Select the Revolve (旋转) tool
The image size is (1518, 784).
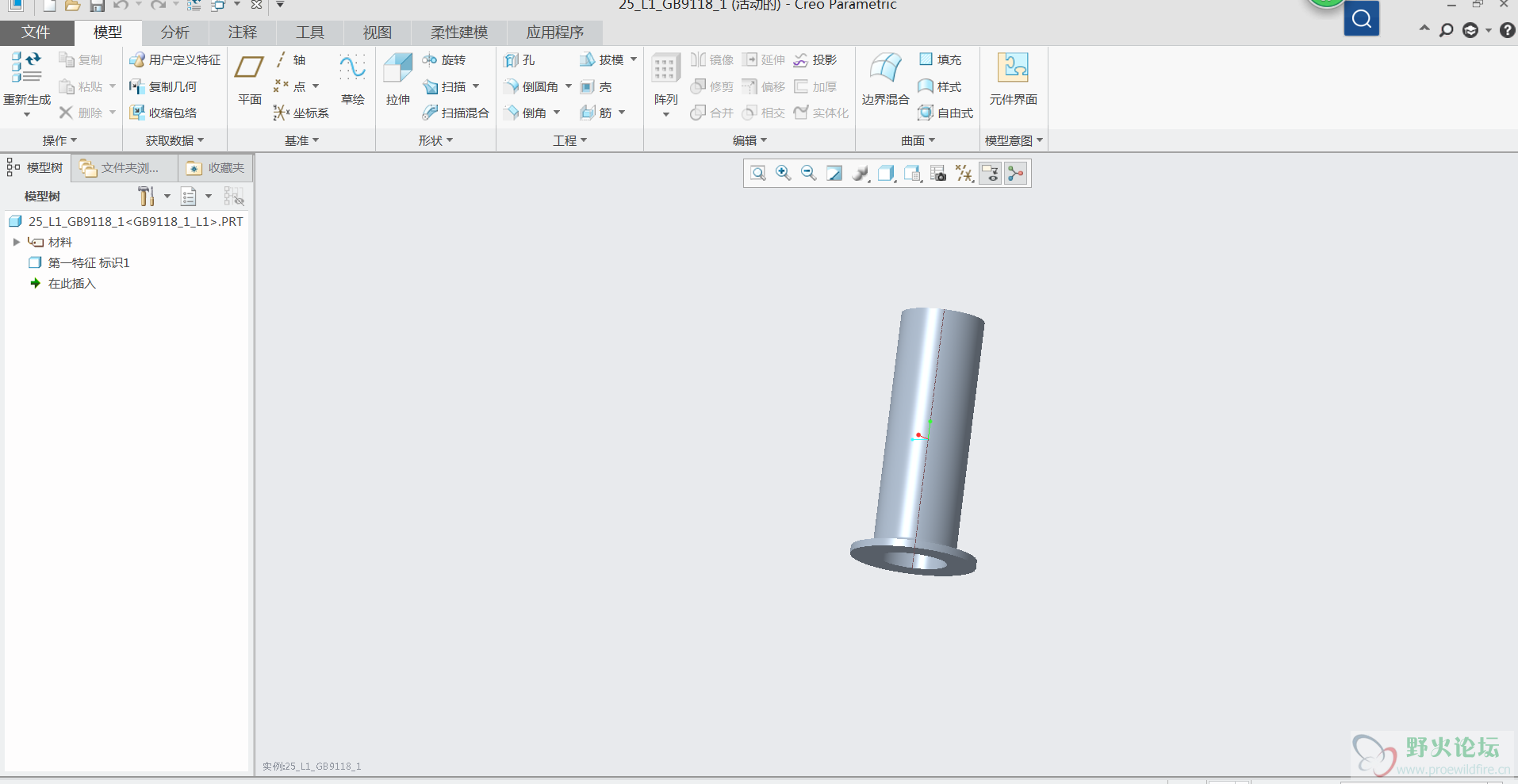click(x=443, y=59)
